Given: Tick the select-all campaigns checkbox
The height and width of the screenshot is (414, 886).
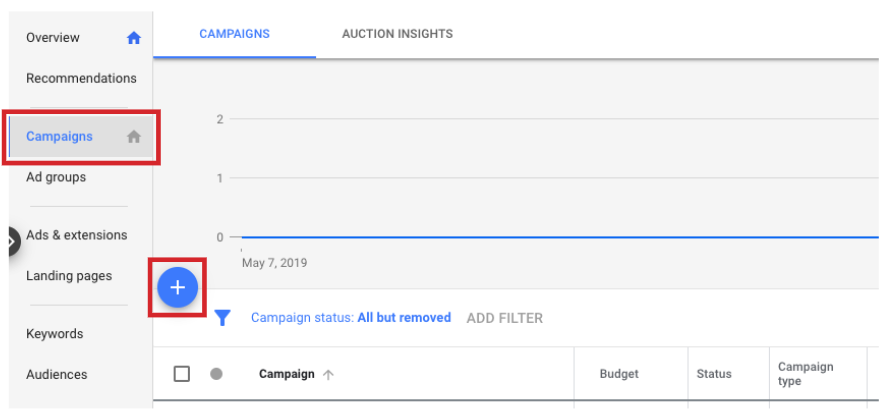Looking at the screenshot, I should [x=182, y=374].
